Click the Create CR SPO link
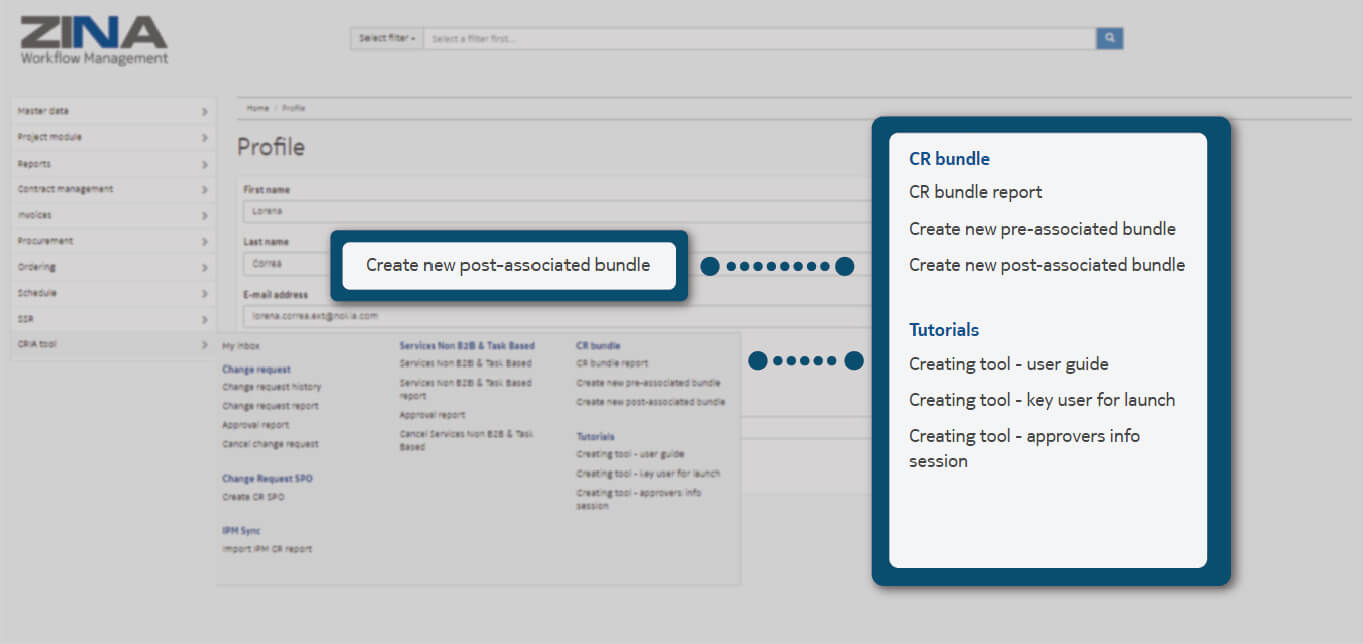1363x644 pixels. point(252,497)
